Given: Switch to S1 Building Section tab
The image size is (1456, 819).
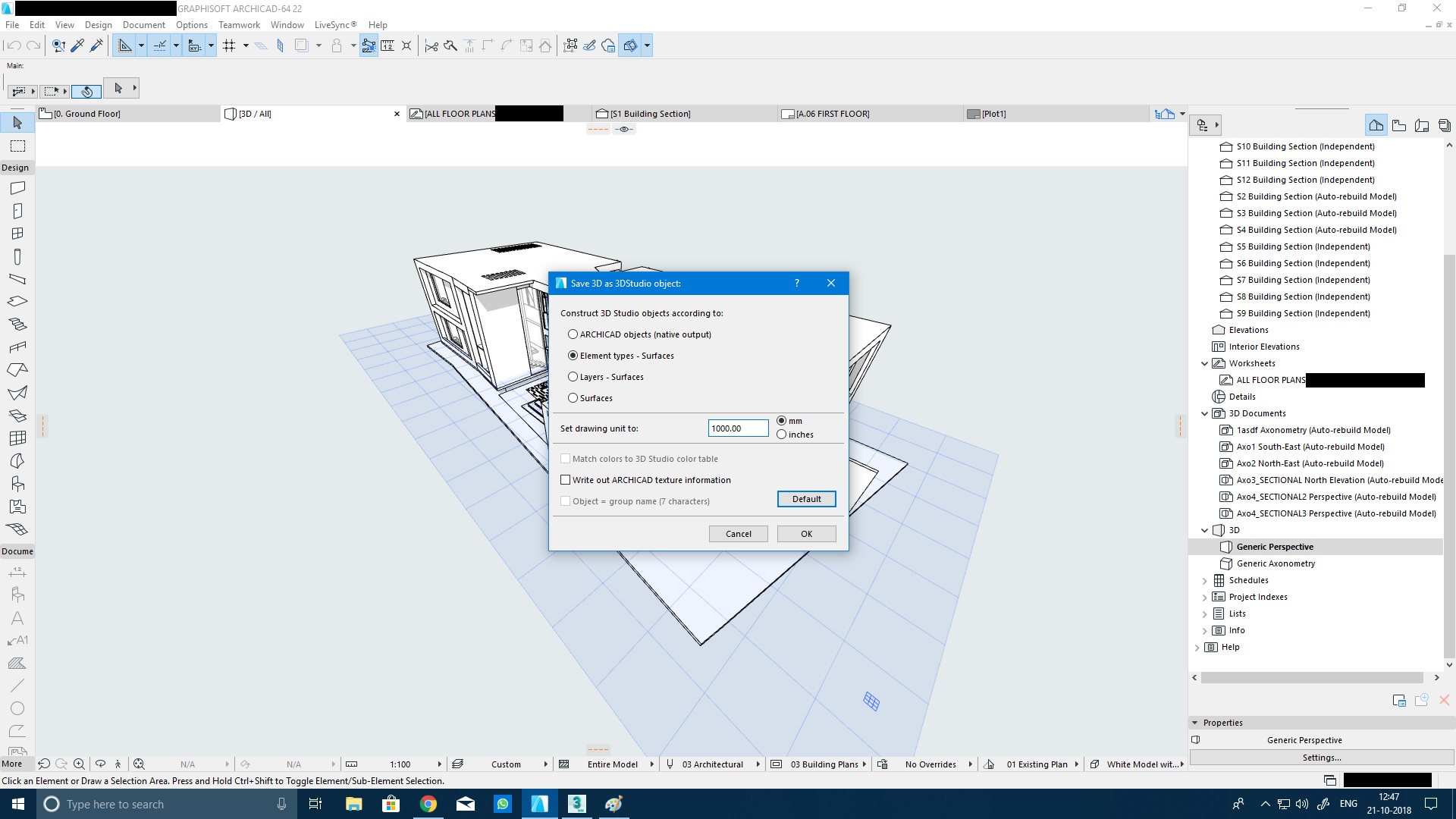Looking at the screenshot, I should (650, 114).
